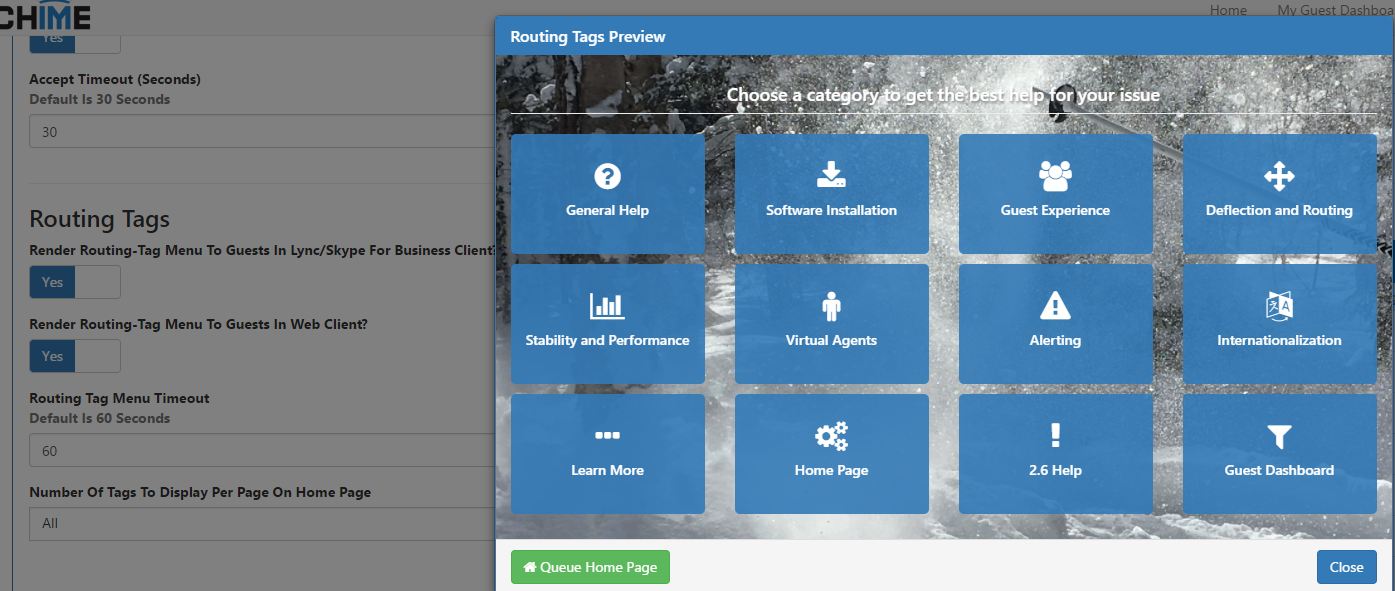Click the funnel icon on Guest Dashboard

1279,436
